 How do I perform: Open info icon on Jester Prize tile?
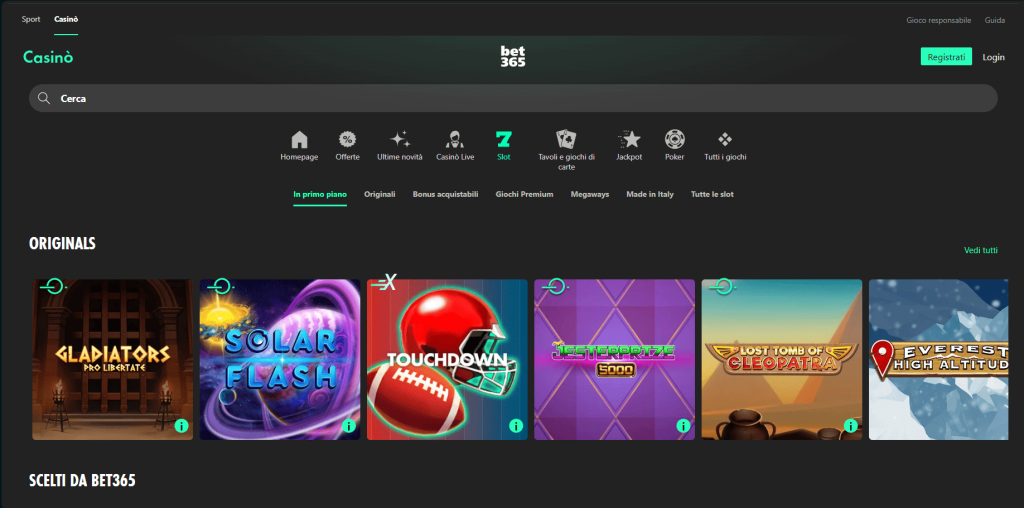(x=683, y=426)
